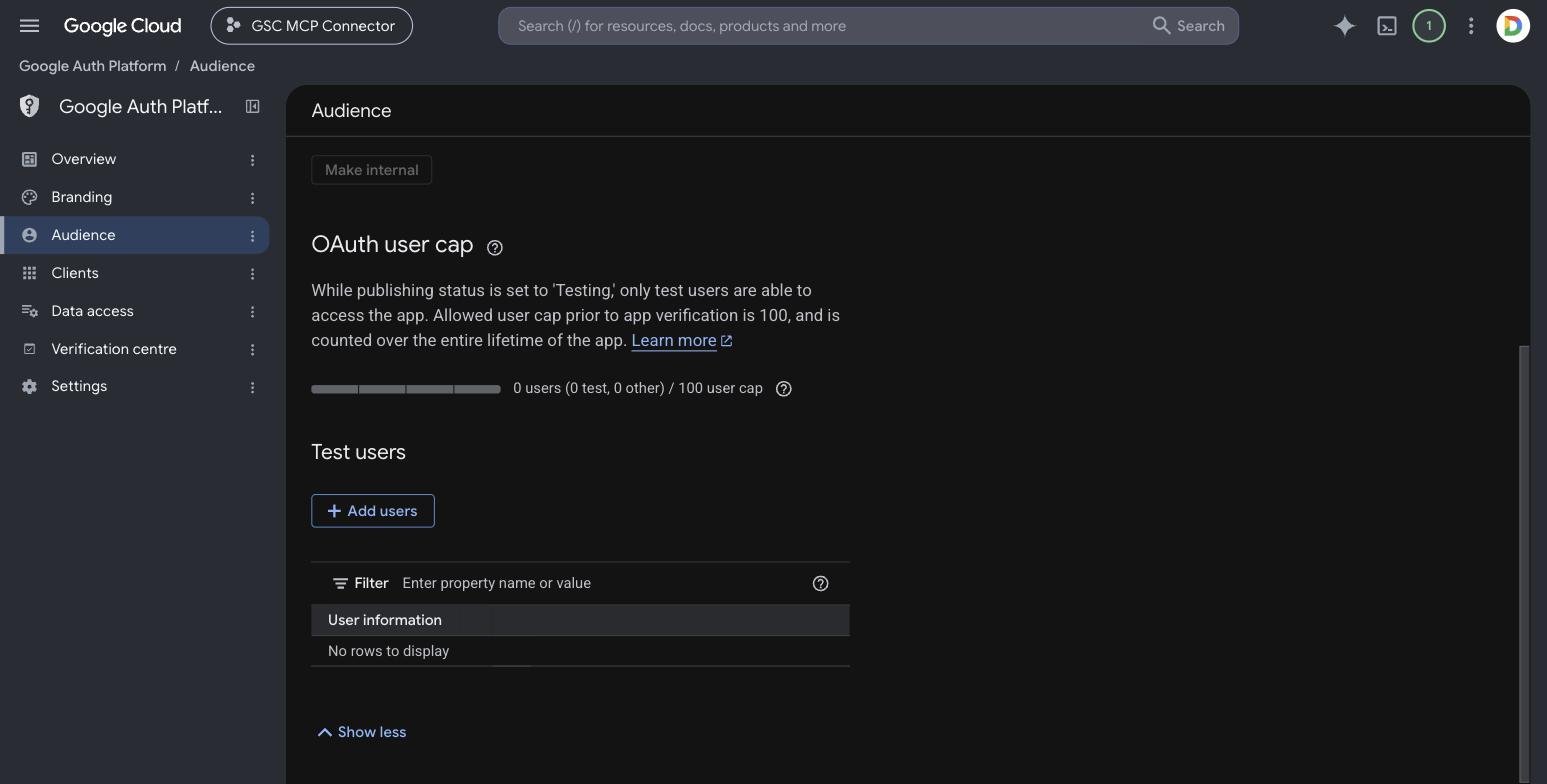The width and height of the screenshot is (1547, 784).
Task: Select Audience in the sidebar
Action: tap(135, 235)
